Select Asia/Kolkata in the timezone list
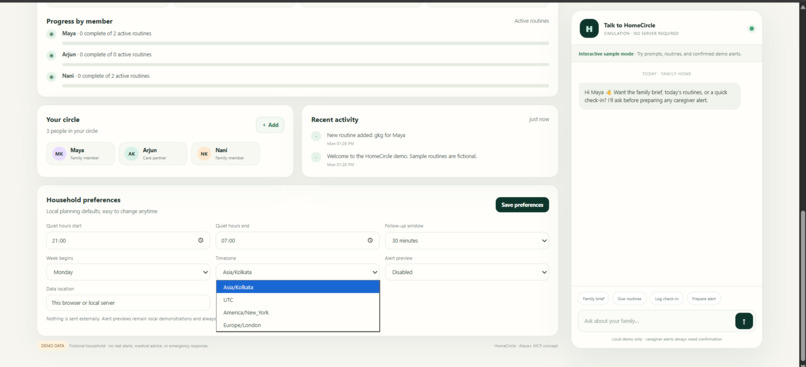Viewport: 806px width, 367px height. [x=298, y=287]
